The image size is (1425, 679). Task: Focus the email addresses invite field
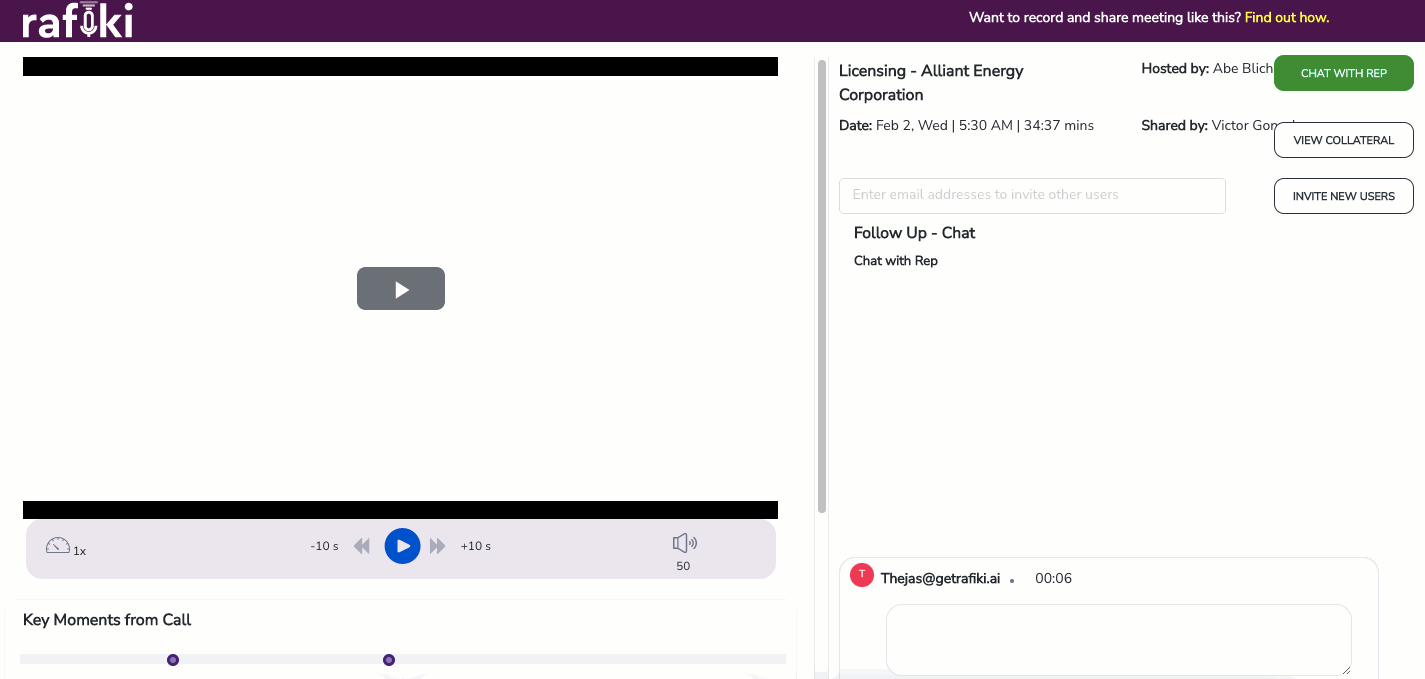(x=1032, y=195)
